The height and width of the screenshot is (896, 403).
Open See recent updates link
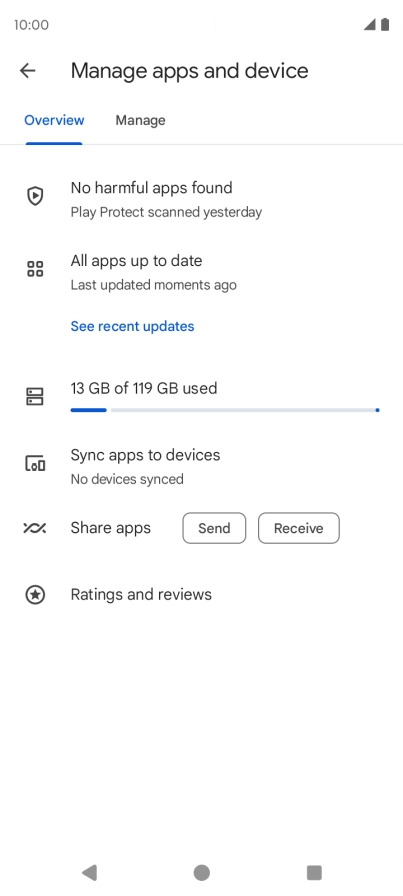click(133, 326)
